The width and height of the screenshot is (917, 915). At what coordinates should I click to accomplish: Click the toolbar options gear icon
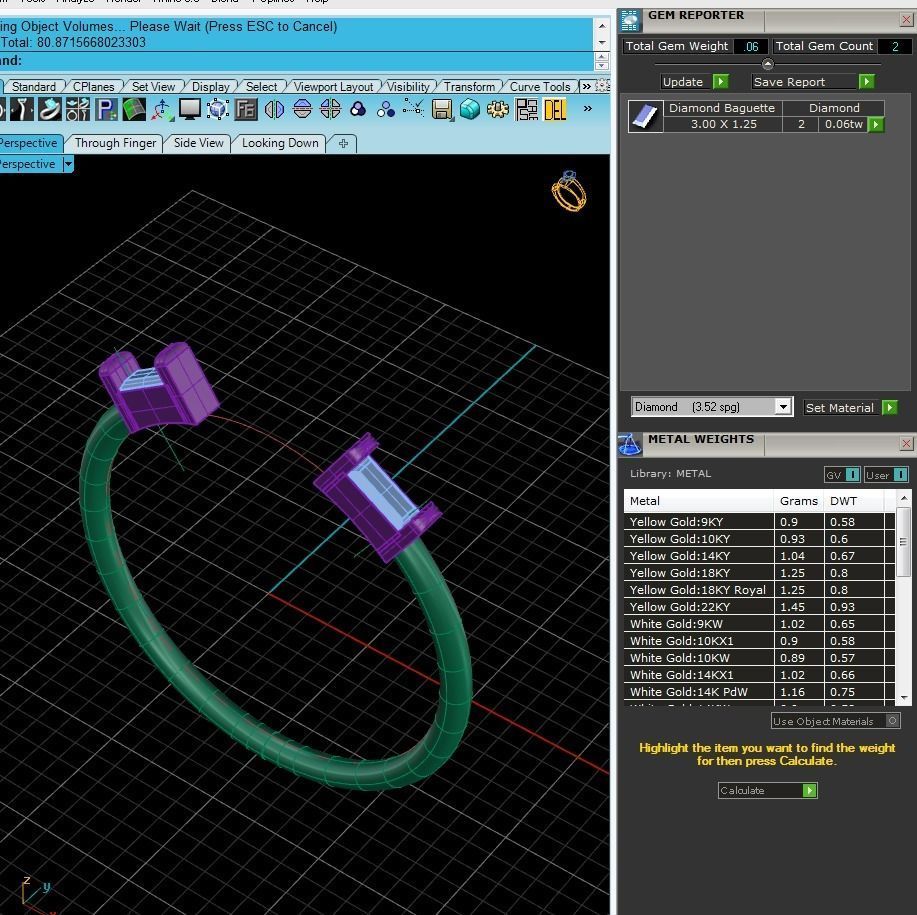tap(602, 86)
